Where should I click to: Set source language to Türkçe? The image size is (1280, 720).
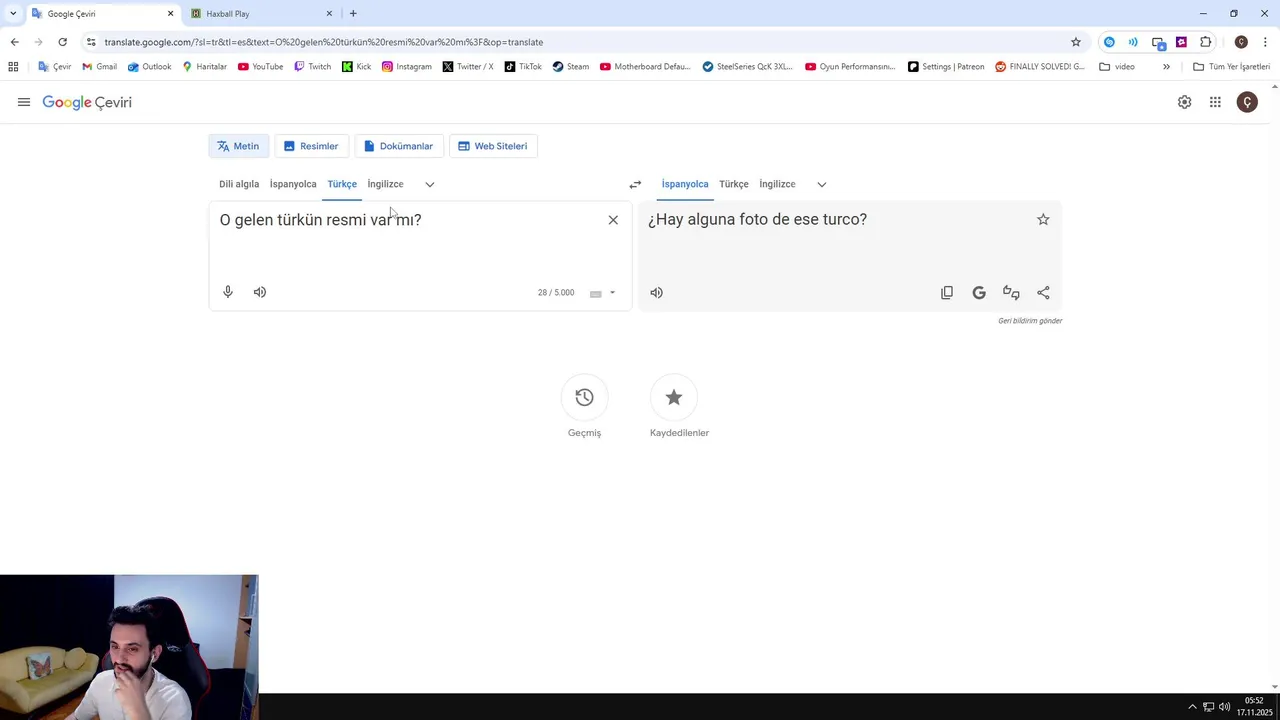point(342,184)
